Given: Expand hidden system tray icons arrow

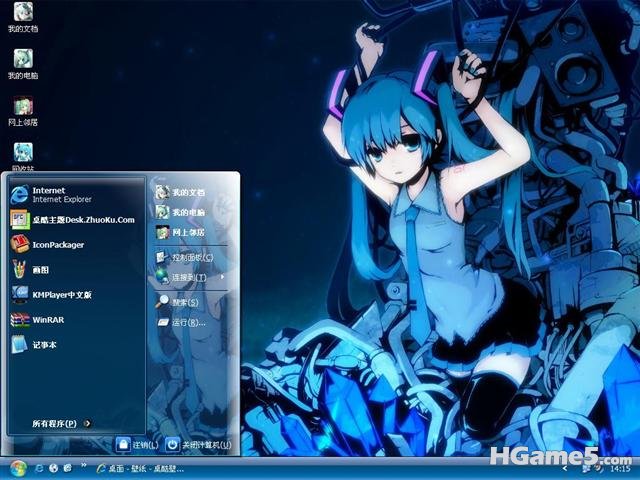Looking at the screenshot, I should point(565,468).
